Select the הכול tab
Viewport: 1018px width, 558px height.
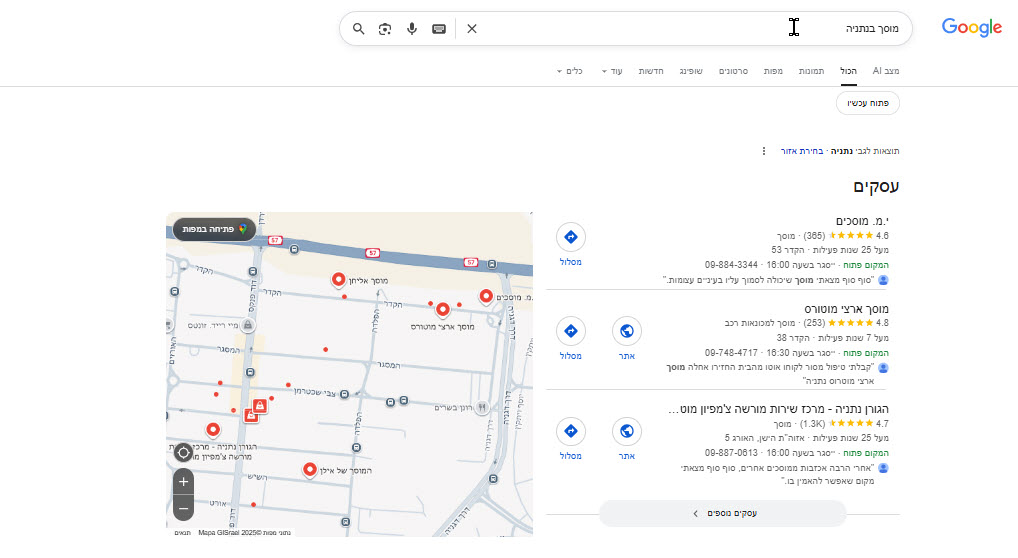(x=849, y=71)
